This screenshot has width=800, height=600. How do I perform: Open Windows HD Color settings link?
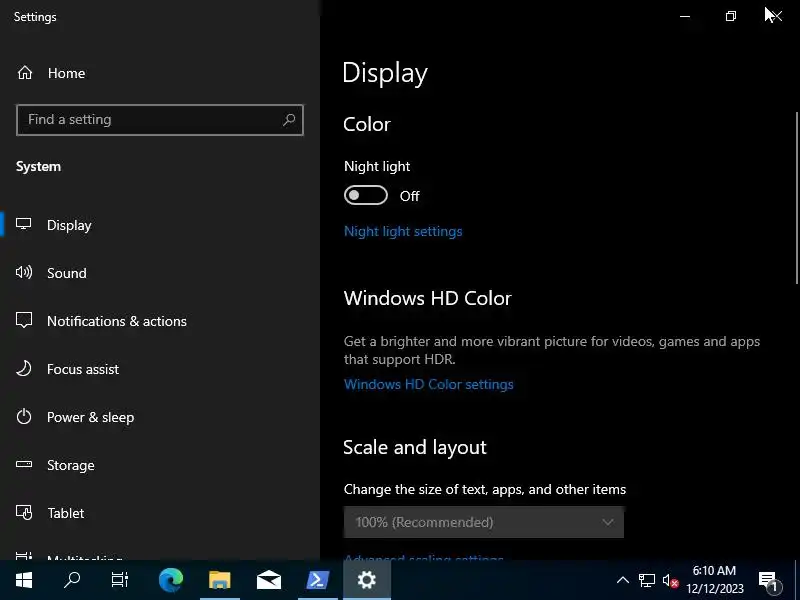[x=429, y=384]
